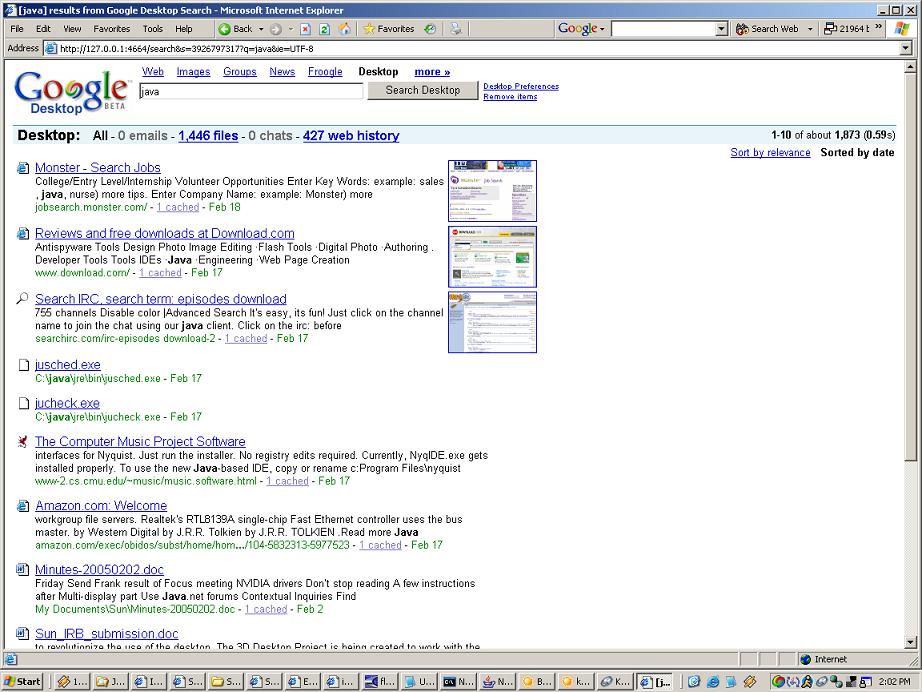Viewport: 922px width, 692px height.
Task: Click the more » link
Action: click(x=432, y=72)
